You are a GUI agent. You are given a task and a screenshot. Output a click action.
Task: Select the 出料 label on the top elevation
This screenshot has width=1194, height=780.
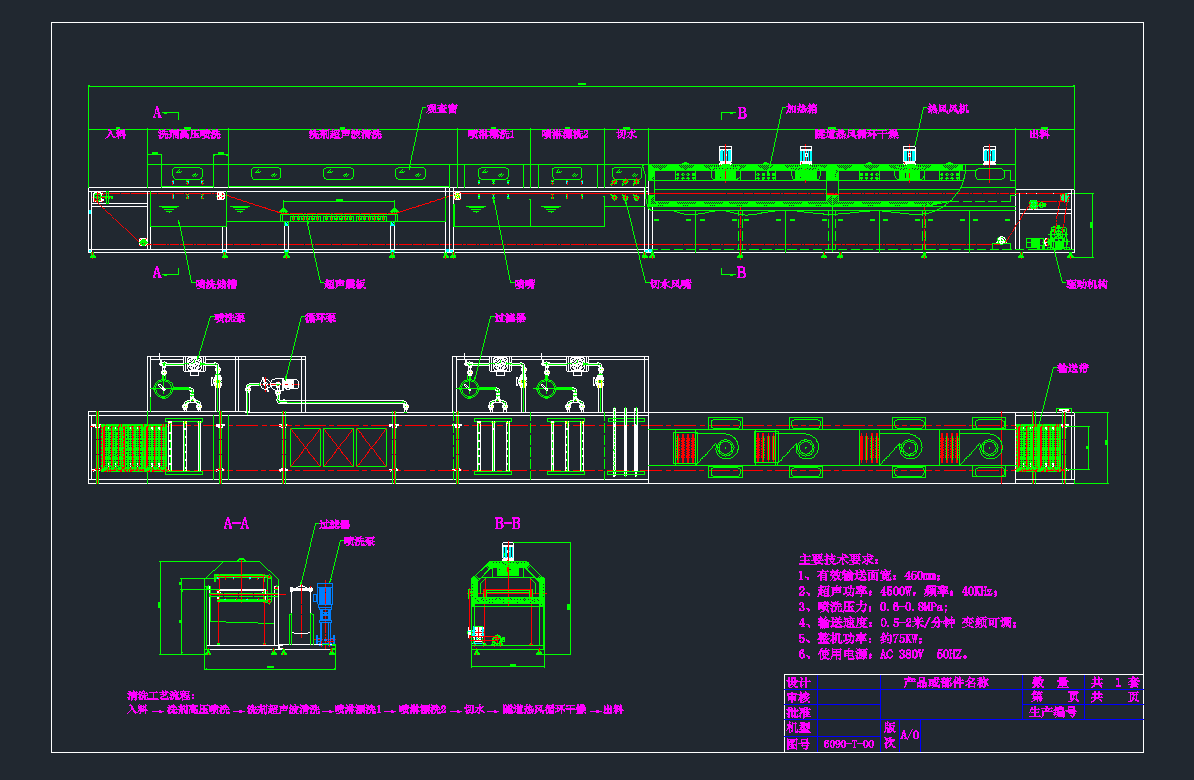click(x=1039, y=133)
